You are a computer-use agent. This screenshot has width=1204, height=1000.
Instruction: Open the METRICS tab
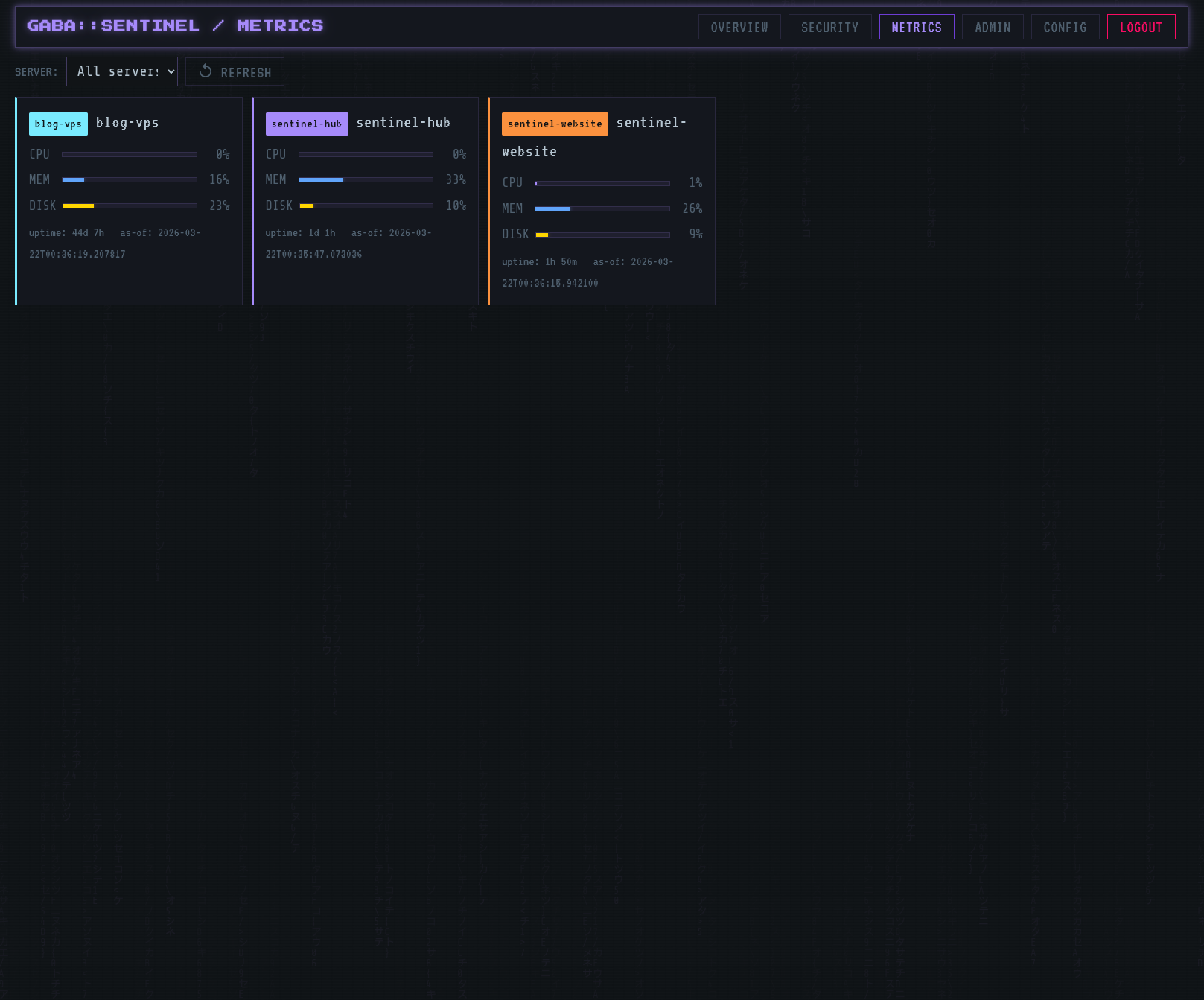coord(917,27)
